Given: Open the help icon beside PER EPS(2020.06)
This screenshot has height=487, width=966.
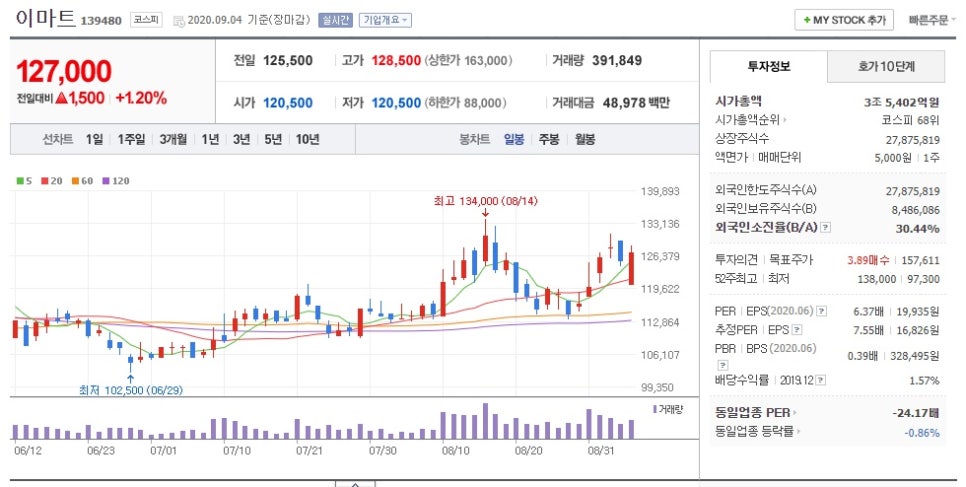Looking at the screenshot, I should pyautogui.click(x=822, y=311).
